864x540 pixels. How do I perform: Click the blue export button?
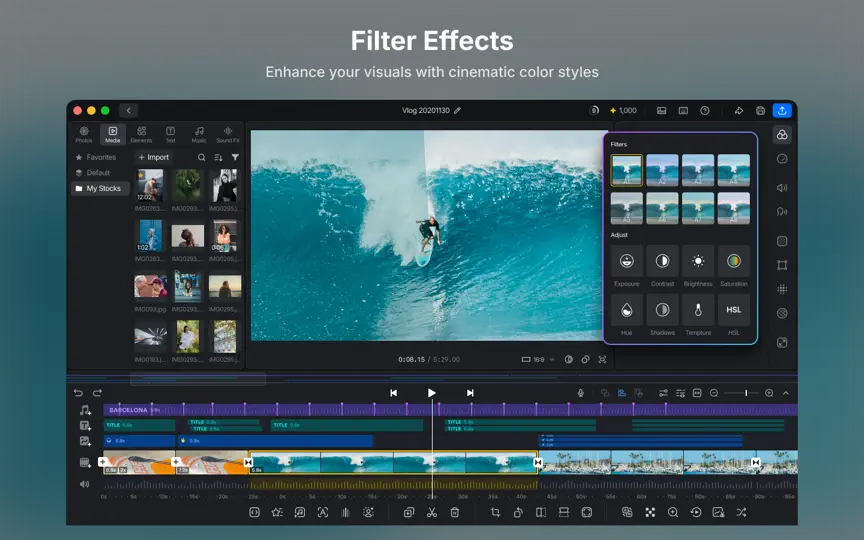(782, 110)
